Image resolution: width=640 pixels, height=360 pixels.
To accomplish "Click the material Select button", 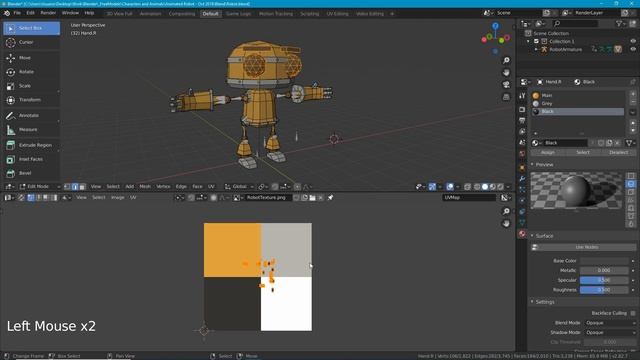I will click(x=583, y=152).
